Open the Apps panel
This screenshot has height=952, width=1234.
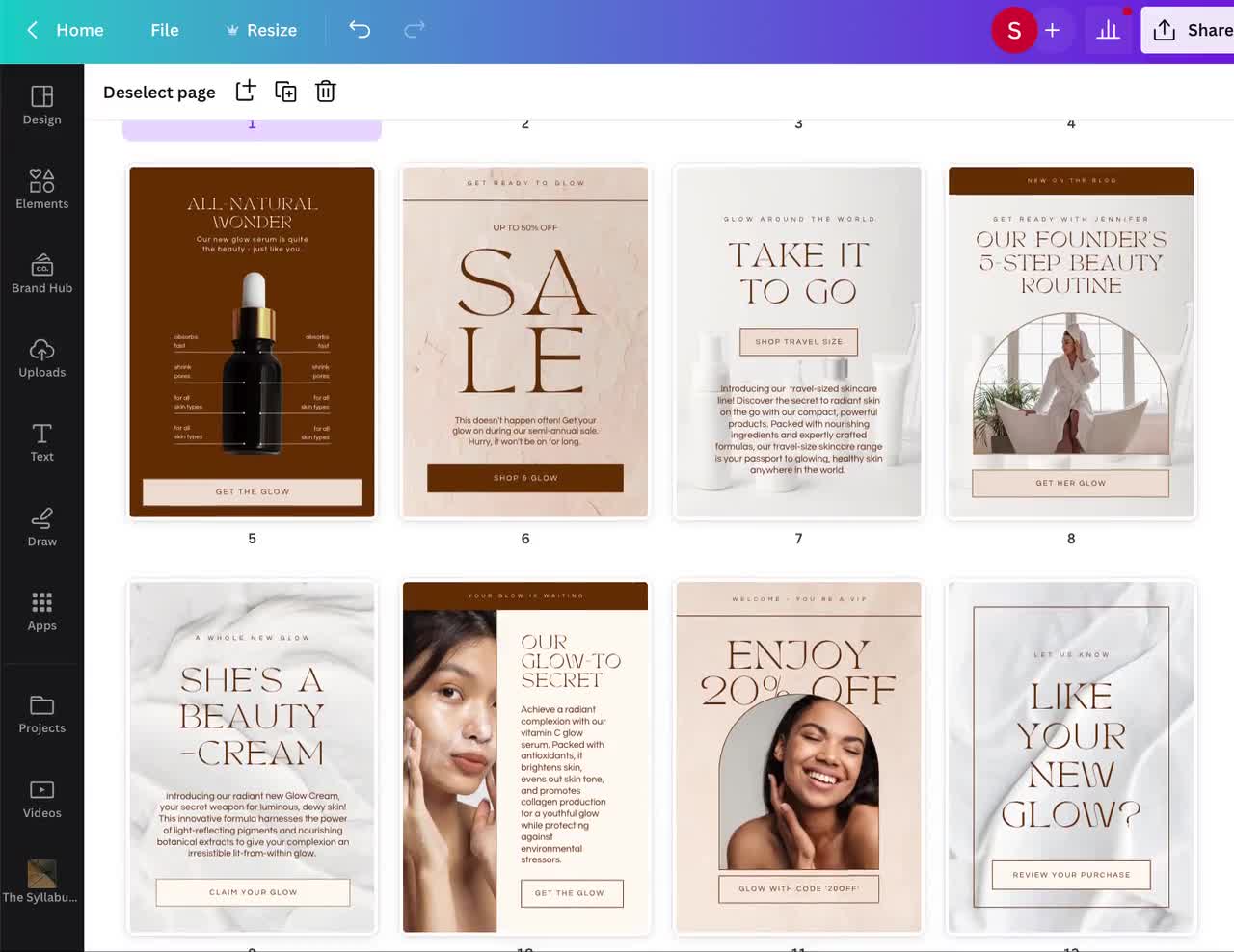[x=41, y=611]
